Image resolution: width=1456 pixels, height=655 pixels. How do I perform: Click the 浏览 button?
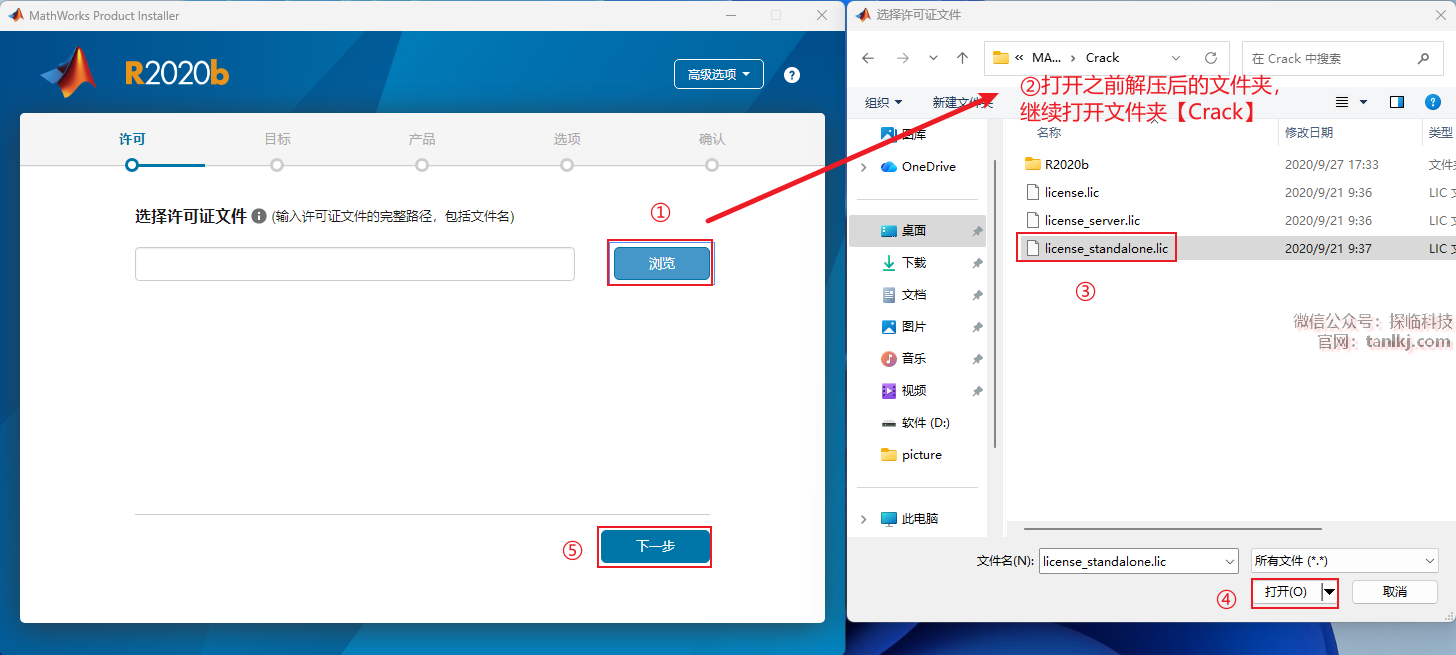click(x=662, y=263)
